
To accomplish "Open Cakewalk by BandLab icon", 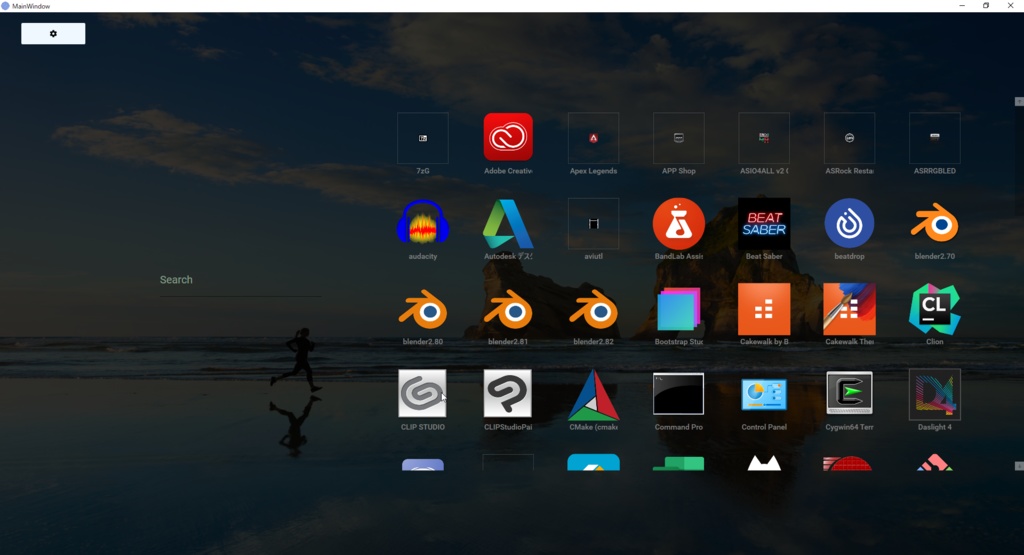I will (764, 309).
